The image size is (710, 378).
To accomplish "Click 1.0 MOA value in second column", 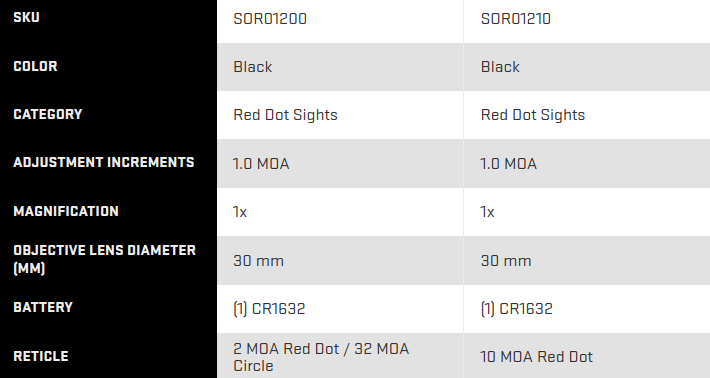I will coord(509,163).
